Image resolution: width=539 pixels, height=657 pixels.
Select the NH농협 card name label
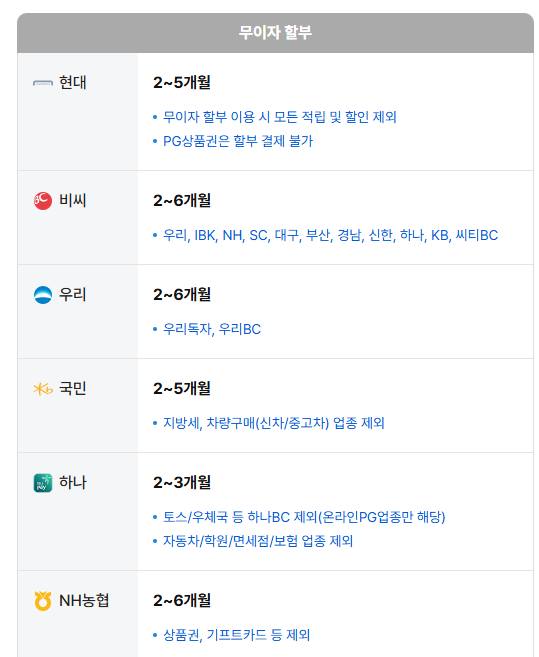click(84, 600)
